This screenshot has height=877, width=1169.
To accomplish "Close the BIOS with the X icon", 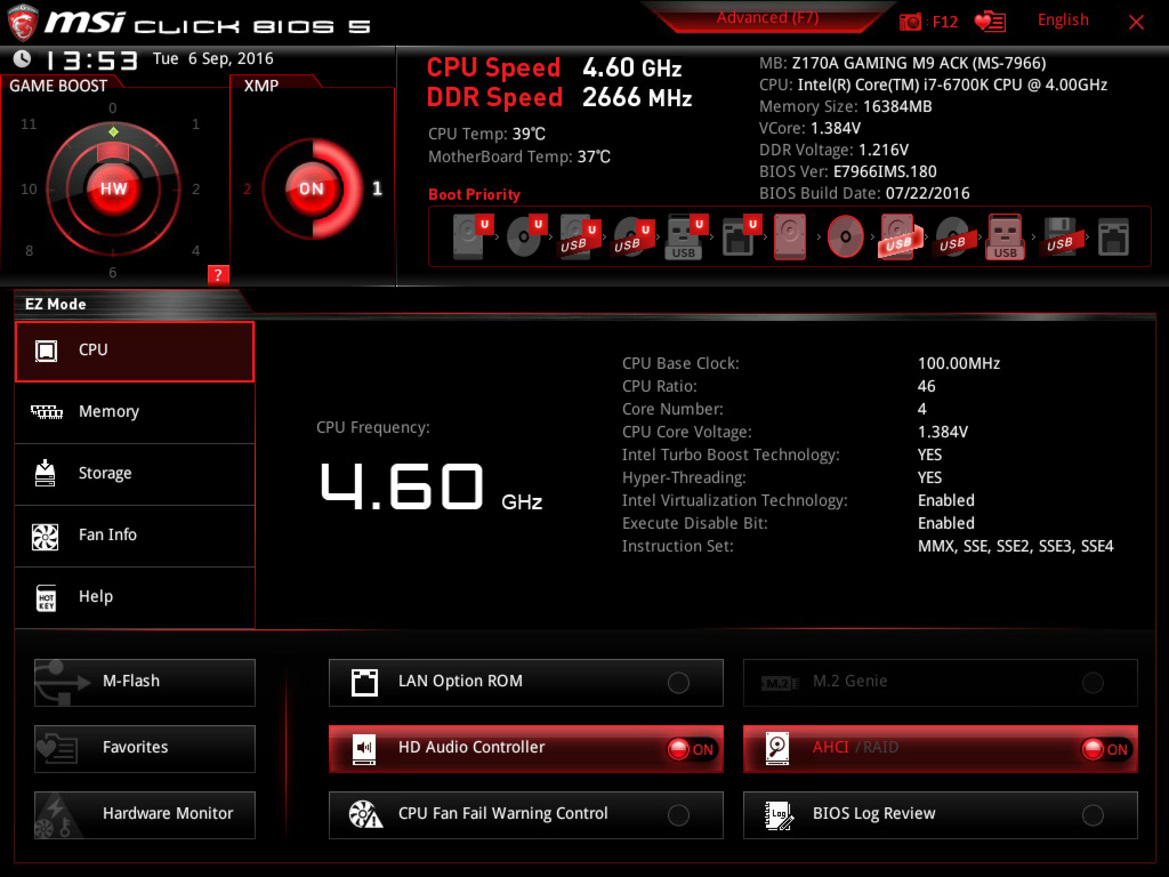I will point(1136,22).
